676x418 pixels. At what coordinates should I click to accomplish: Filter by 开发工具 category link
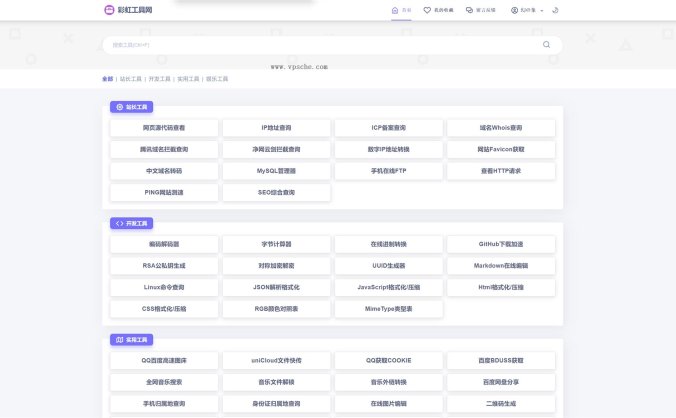click(159, 78)
